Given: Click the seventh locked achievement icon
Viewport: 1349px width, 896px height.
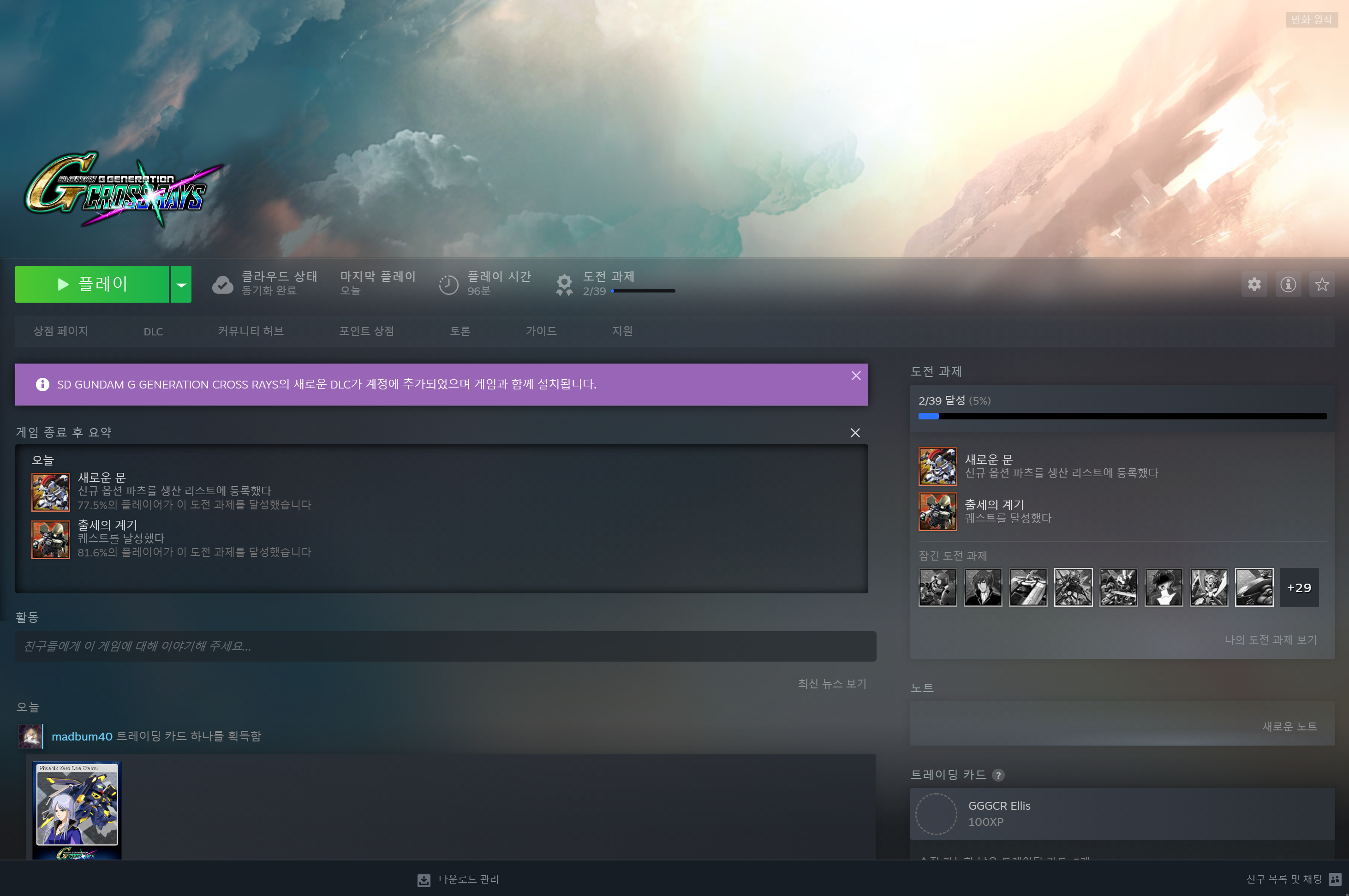Looking at the screenshot, I should 1209,587.
